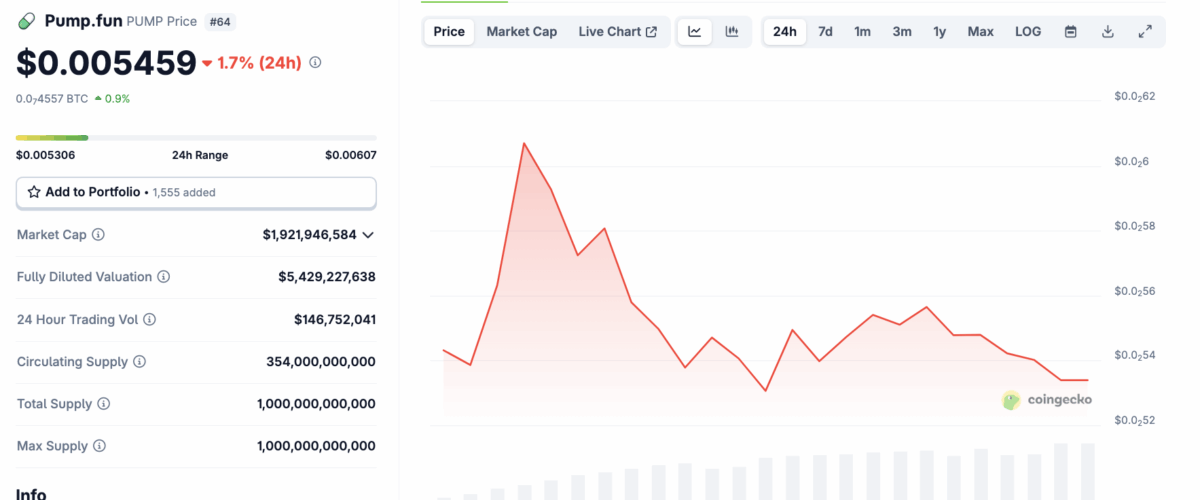Select the Max time range
Screen dimensions: 1200x500
(x=980, y=32)
